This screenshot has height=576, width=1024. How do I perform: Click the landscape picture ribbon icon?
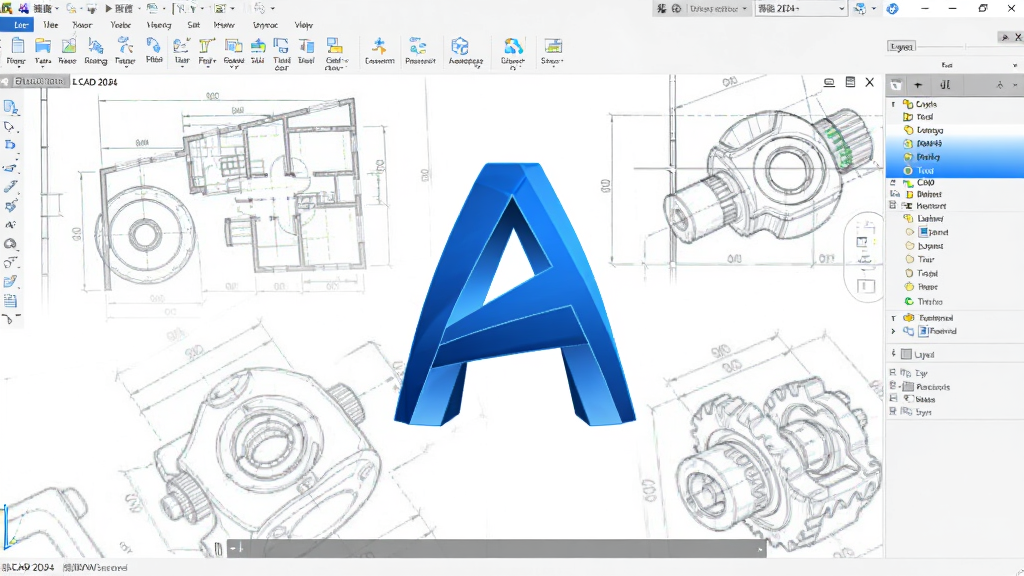(68, 46)
